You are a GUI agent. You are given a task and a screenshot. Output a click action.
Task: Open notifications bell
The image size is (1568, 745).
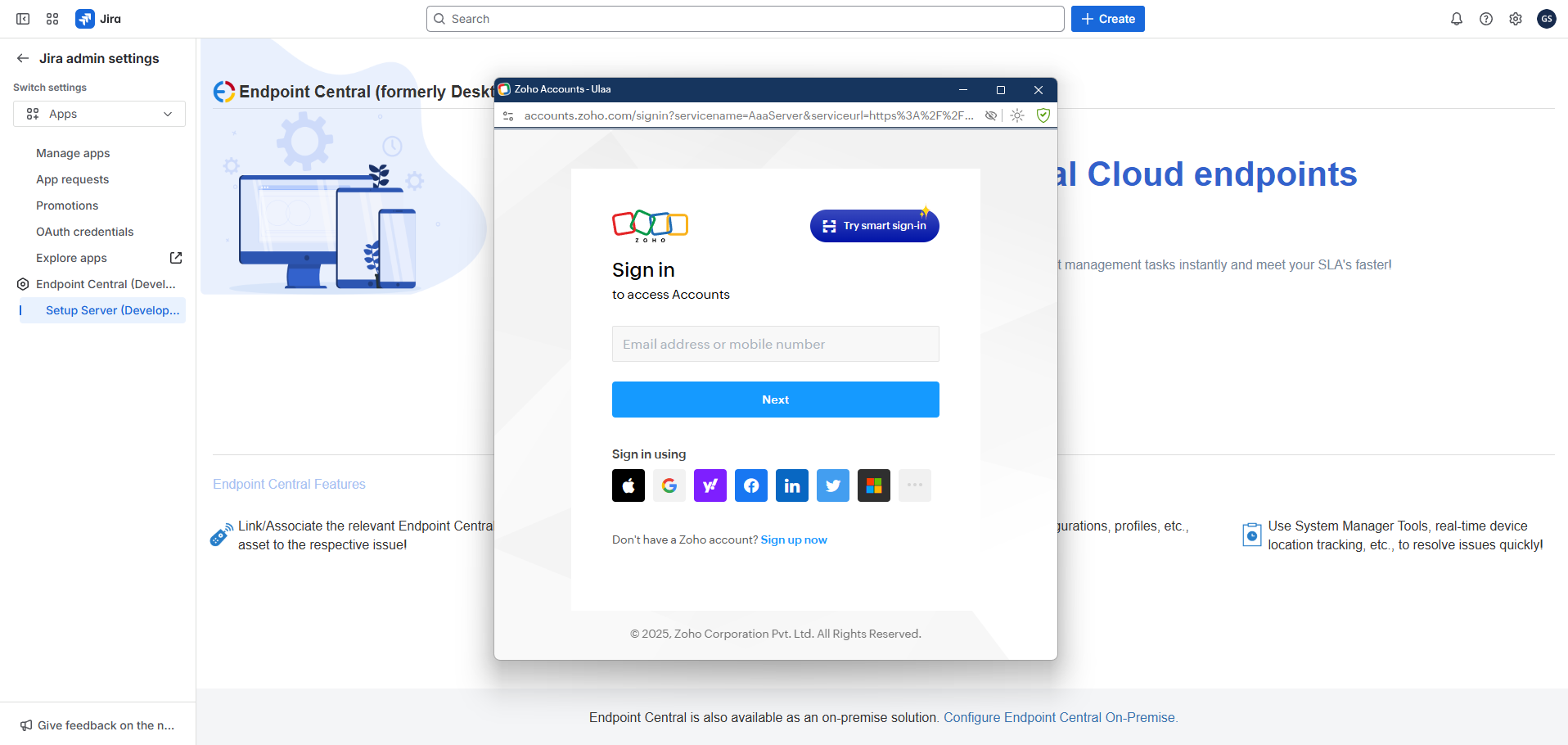point(1457,19)
